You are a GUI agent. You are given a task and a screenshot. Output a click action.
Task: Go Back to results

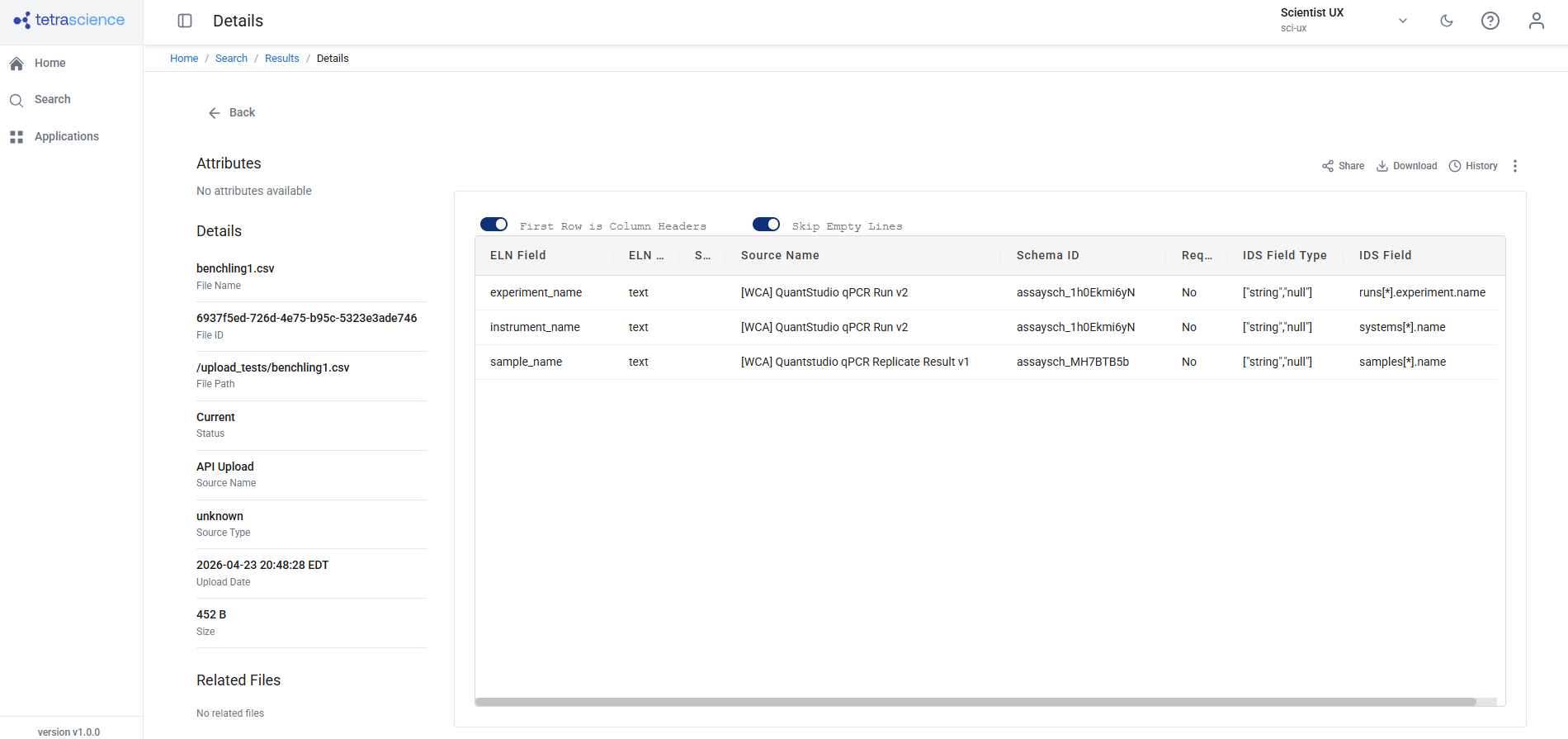(232, 112)
